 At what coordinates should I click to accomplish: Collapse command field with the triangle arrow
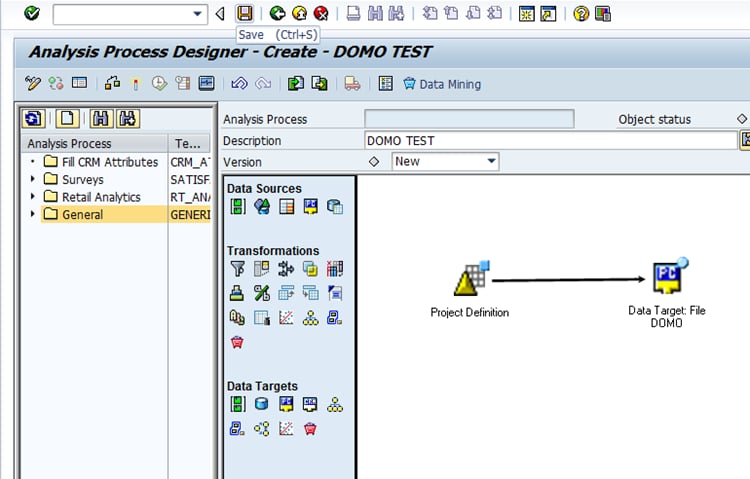click(x=220, y=14)
